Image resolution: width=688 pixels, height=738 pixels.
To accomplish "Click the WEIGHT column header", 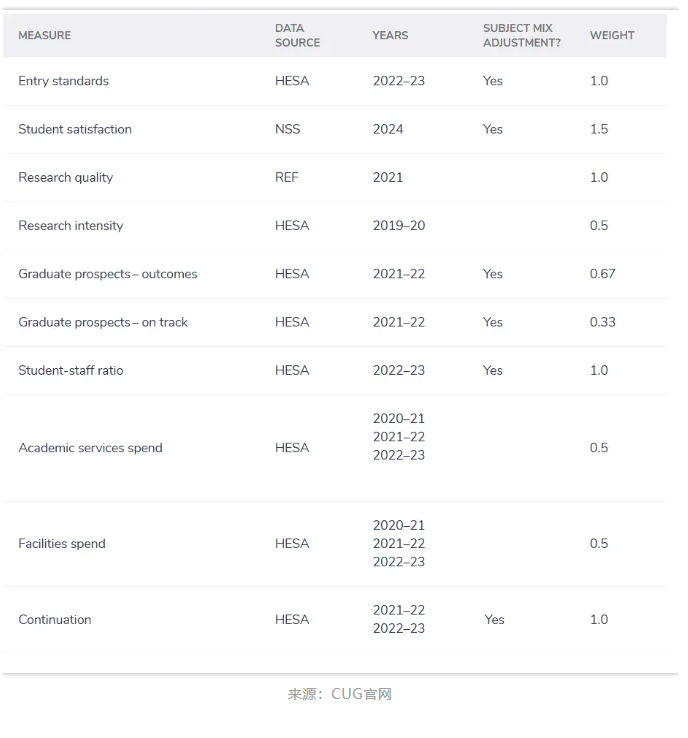I will point(612,35).
